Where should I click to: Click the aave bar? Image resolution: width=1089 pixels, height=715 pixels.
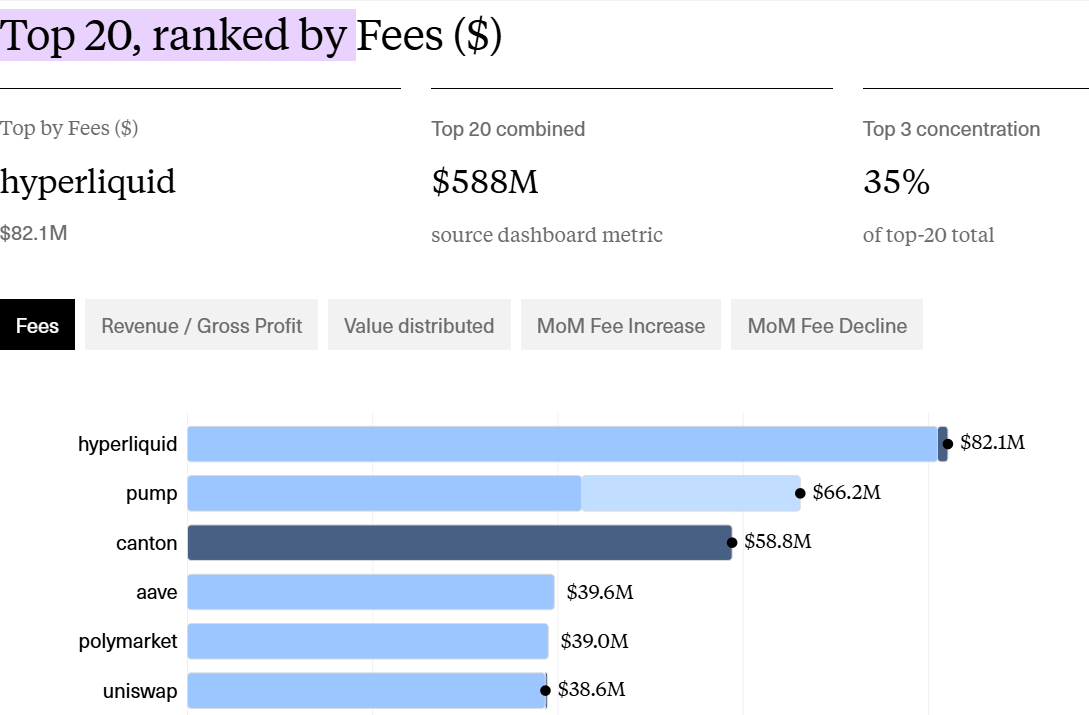[371, 592]
